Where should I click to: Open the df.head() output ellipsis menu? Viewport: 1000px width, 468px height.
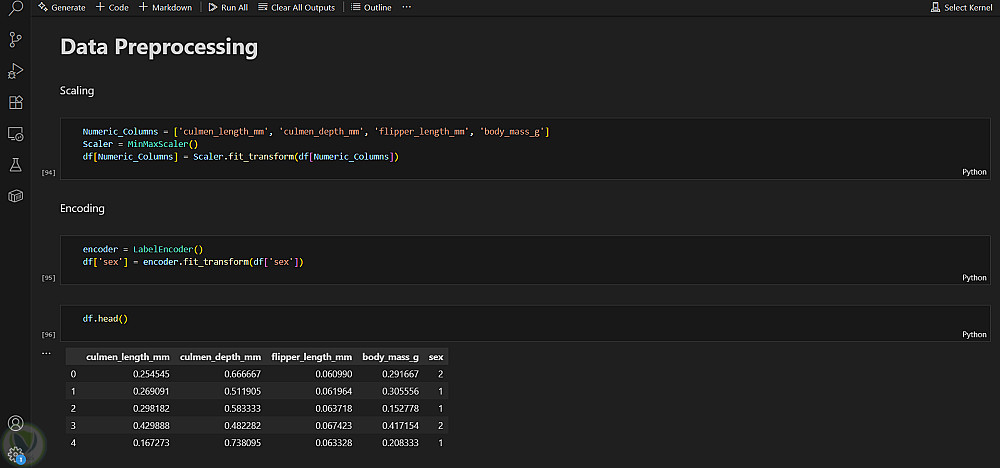pos(46,353)
